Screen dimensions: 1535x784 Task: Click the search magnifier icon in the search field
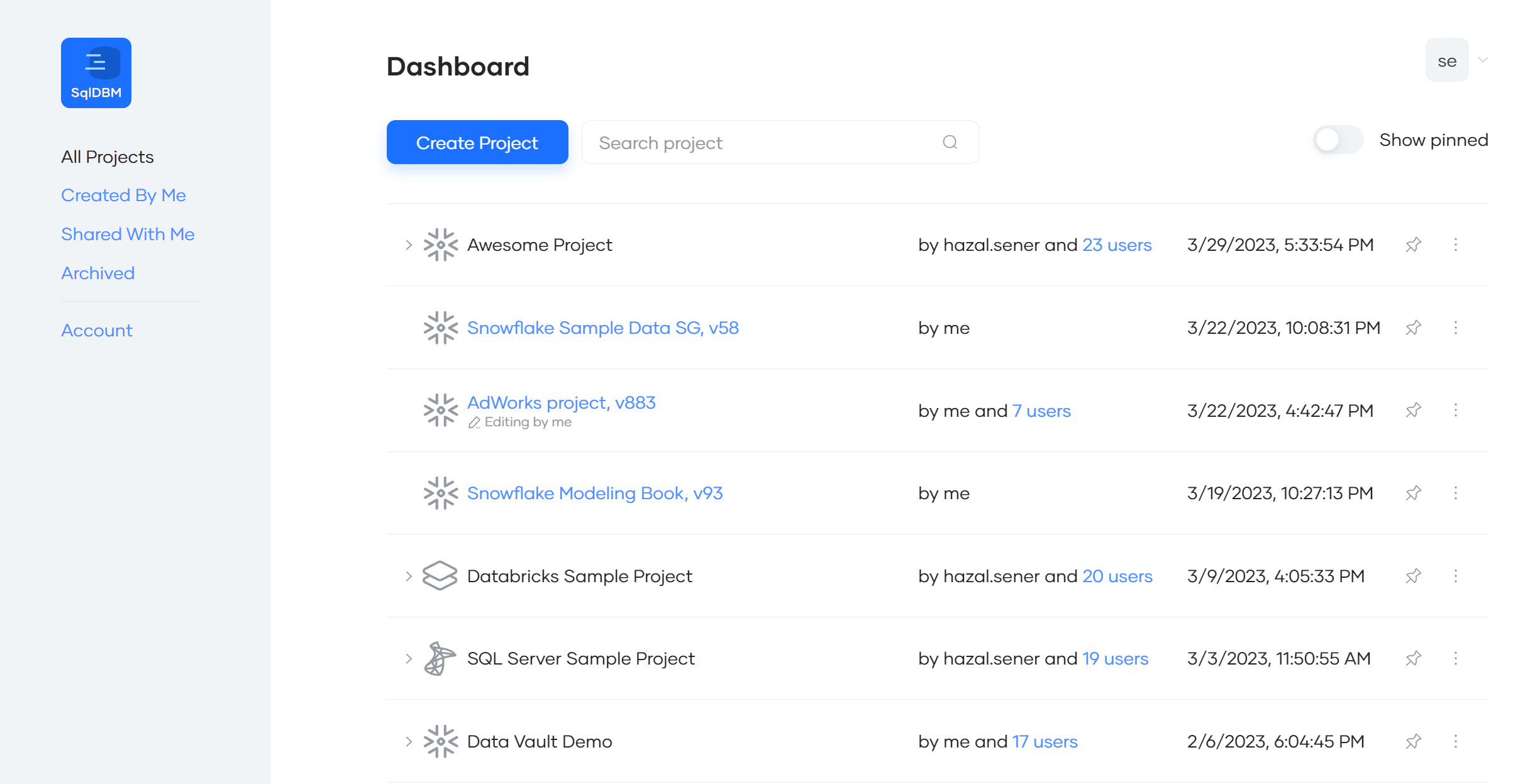coord(950,142)
